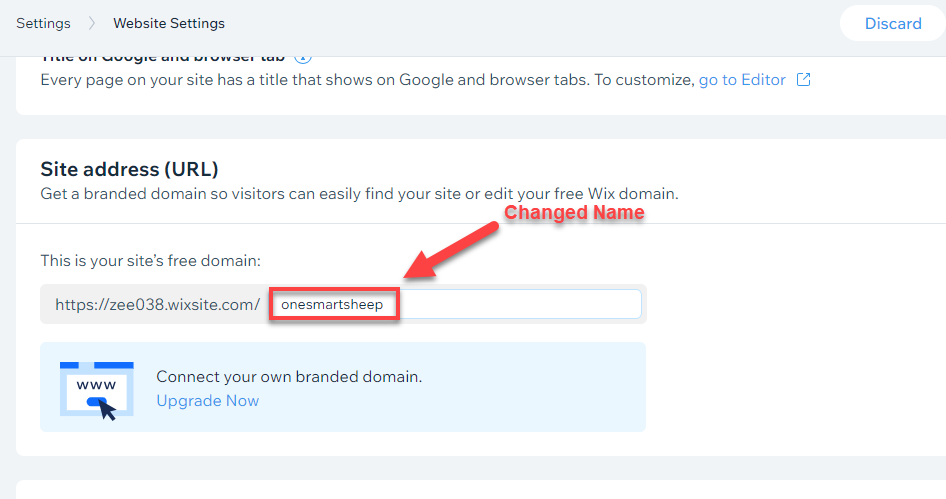
Task: Click the https://zee038.wixsite.com/ URL prefix
Action: click(157, 305)
